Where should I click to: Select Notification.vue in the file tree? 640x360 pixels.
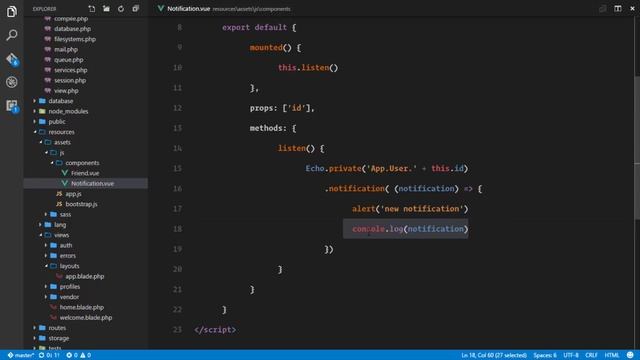(x=86, y=183)
